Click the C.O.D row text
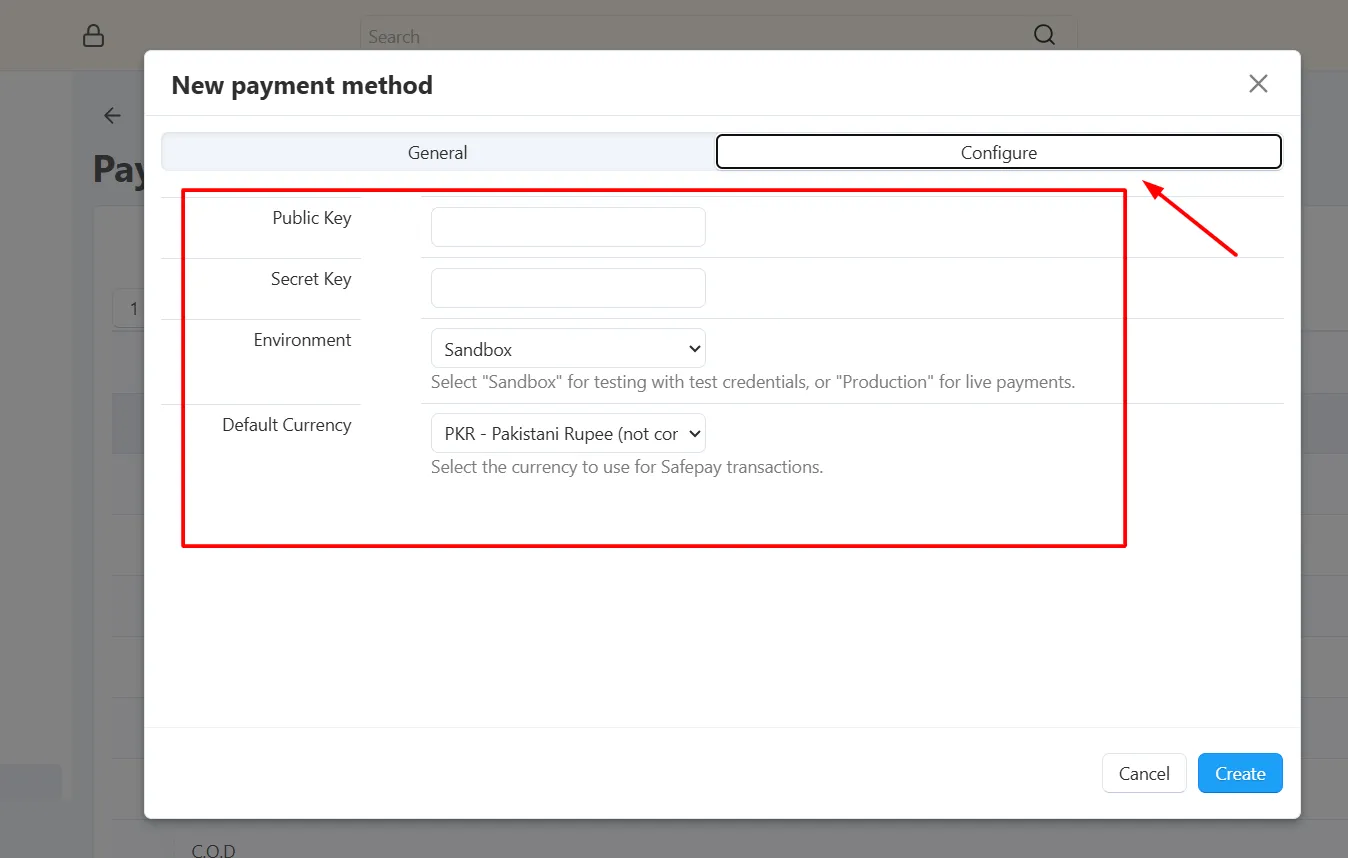 coord(214,851)
